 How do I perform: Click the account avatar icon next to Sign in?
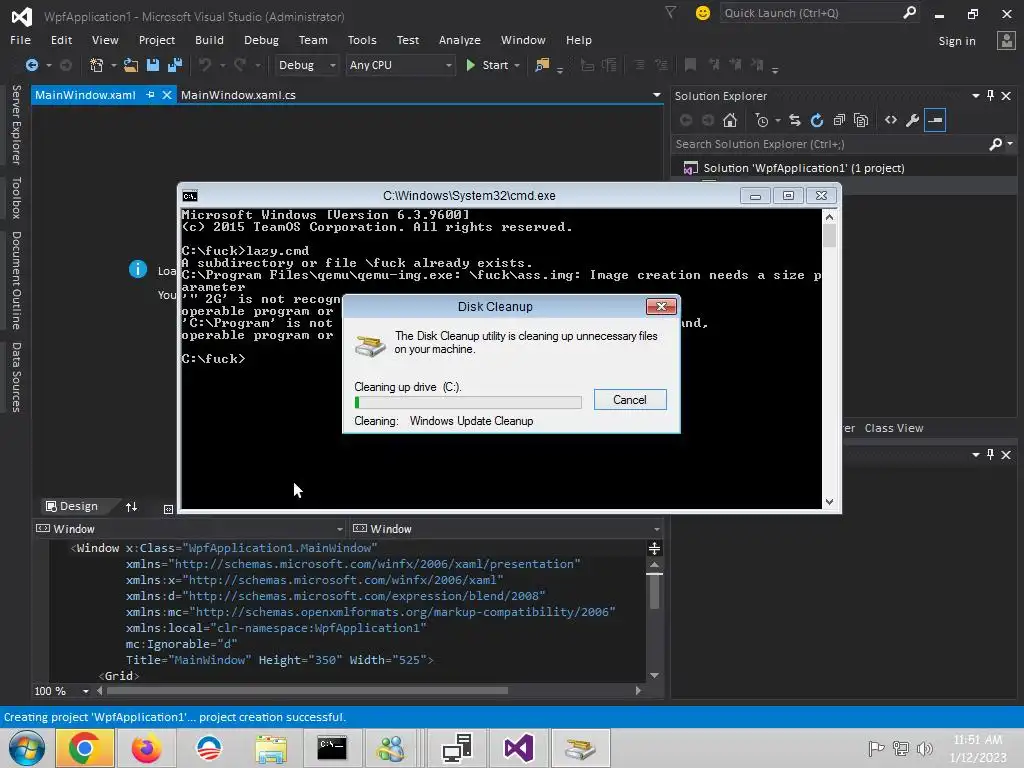click(x=1006, y=40)
